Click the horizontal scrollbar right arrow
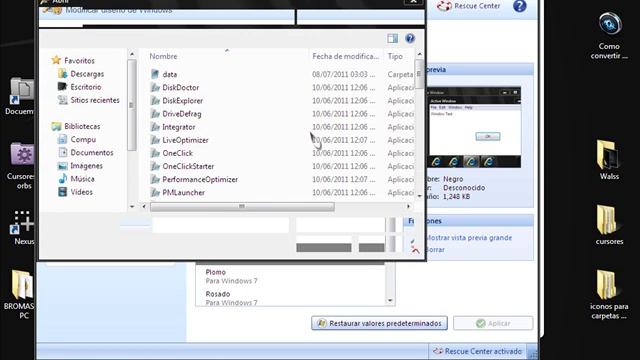The height and width of the screenshot is (360, 640). [x=408, y=207]
